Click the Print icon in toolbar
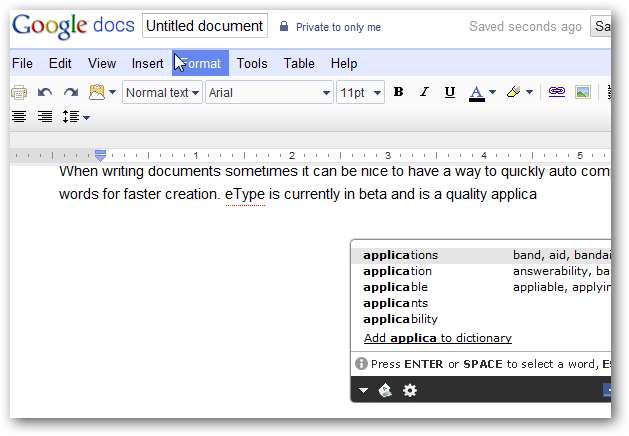Viewport: 629px width, 436px height. coord(19,93)
